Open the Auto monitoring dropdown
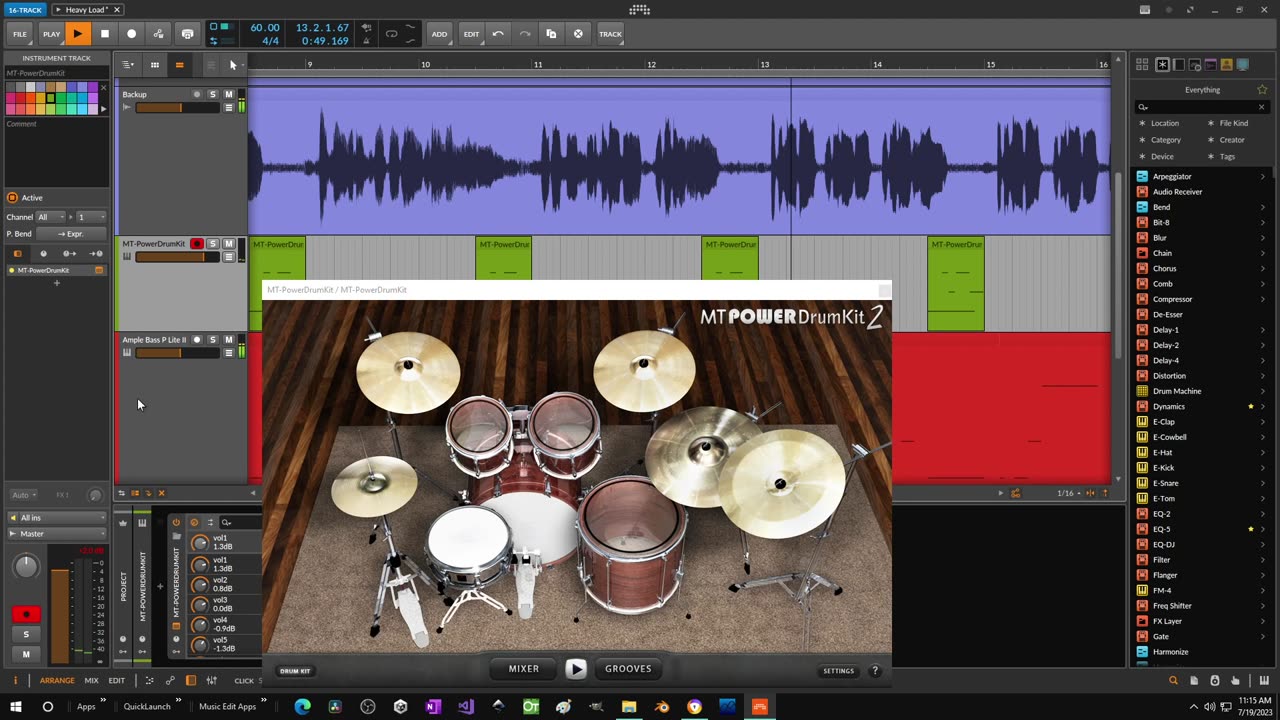Screen dimensions: 1280x720 point(24,495)
